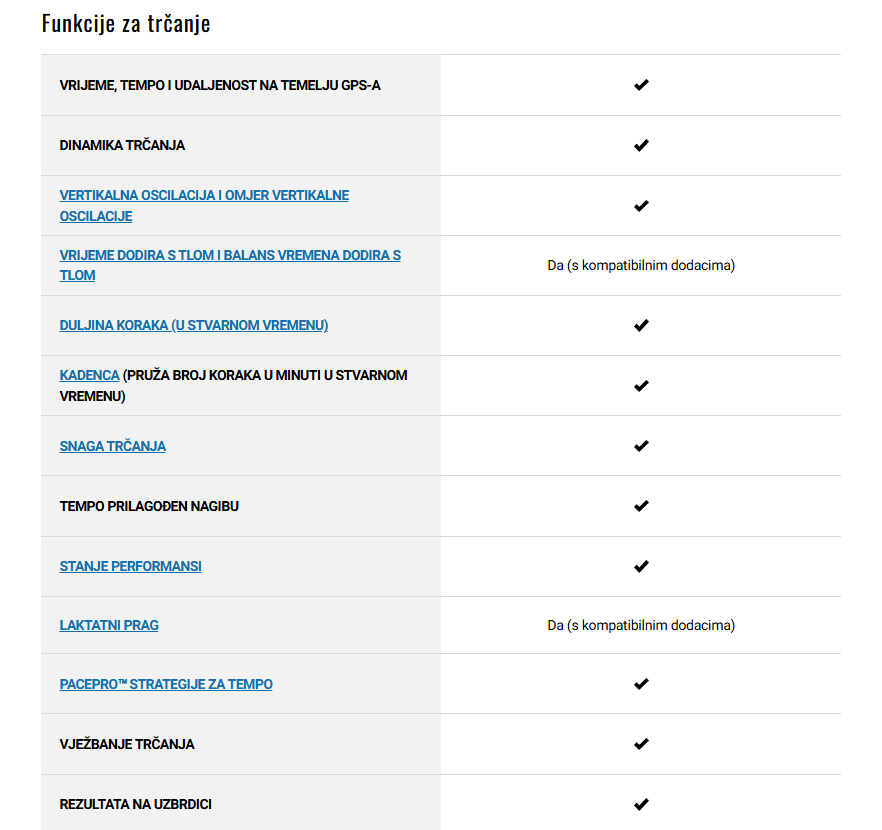Click checkmark in Vertikalna oscilacija row
Image resolution: width=882 pixels, height=830 pixels.
click(x=641, y=206)
